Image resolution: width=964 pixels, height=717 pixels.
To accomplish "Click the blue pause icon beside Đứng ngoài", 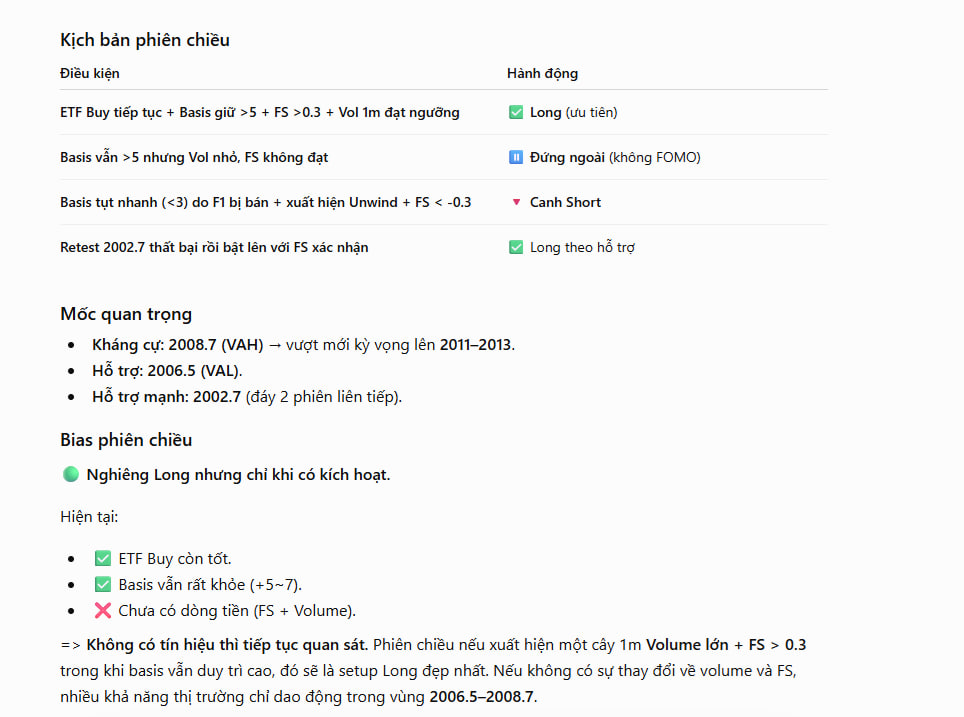I will pos(516,157).
